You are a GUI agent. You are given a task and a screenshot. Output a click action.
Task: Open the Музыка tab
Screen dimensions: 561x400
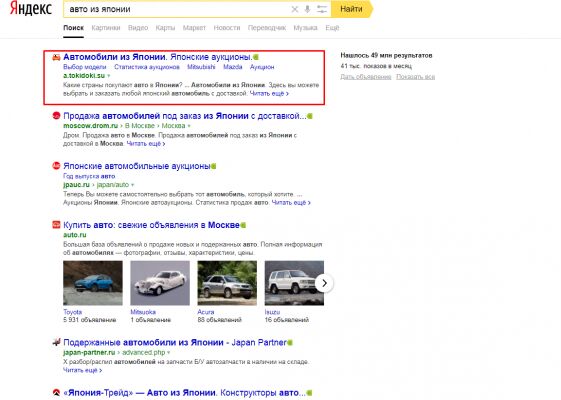tap(306, 28)
